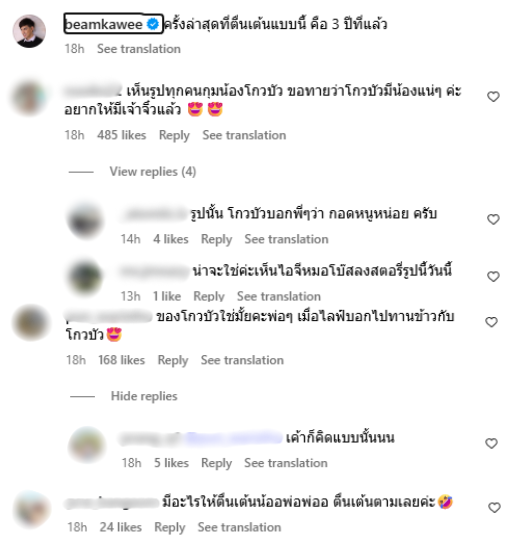Image resolution: width=528 pixels, height=546 pixels.
Task: Open beamkawee profile picture
Action: coord(29,31)
